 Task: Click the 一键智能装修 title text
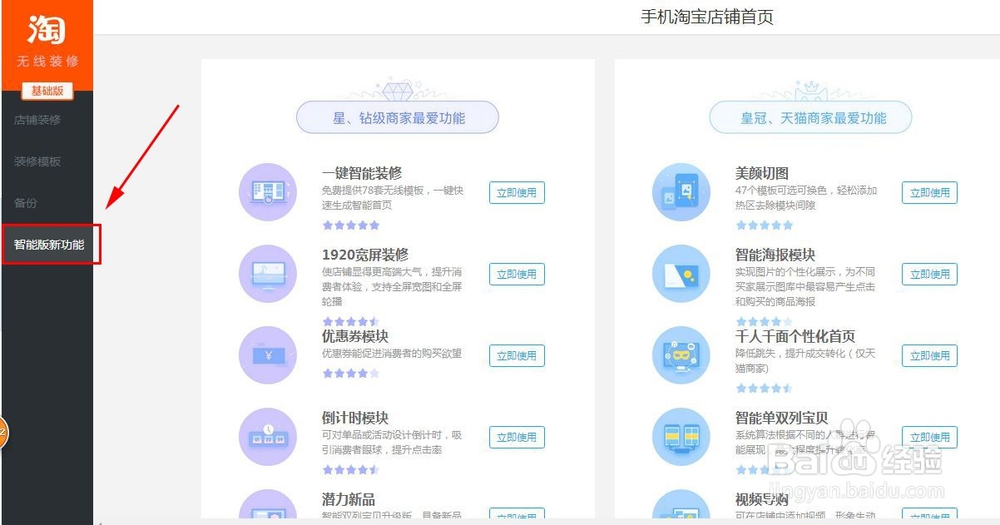(362, 173)
